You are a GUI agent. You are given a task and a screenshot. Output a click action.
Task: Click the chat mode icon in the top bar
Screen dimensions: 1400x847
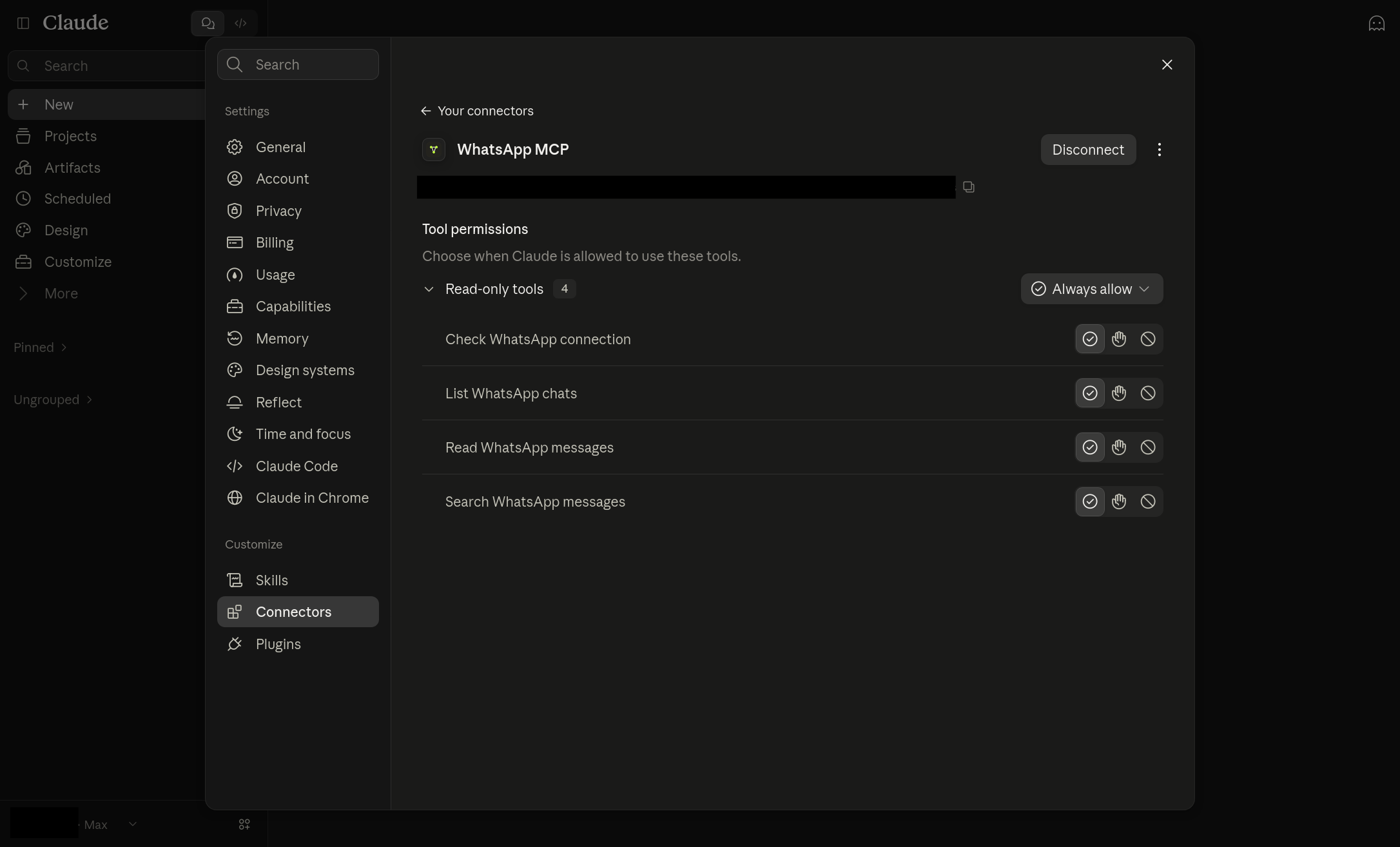(208, 23)
